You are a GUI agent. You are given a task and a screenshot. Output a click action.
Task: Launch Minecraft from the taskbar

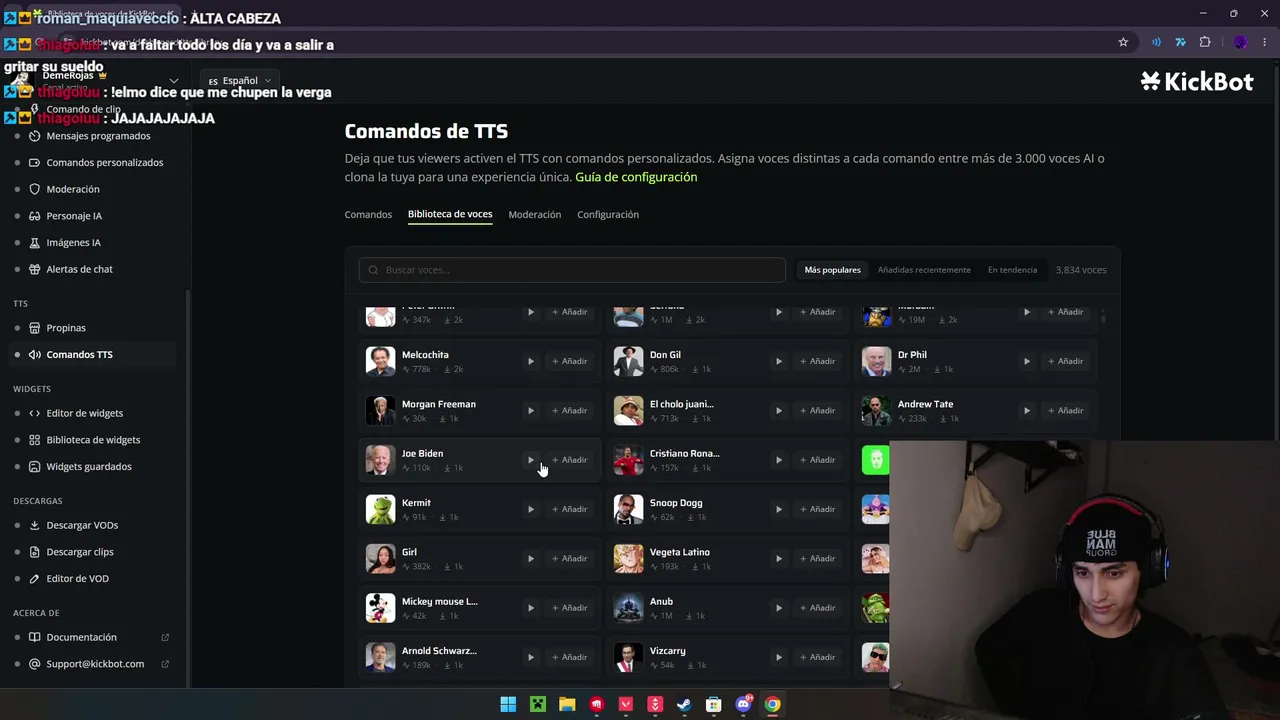point(538,704)
